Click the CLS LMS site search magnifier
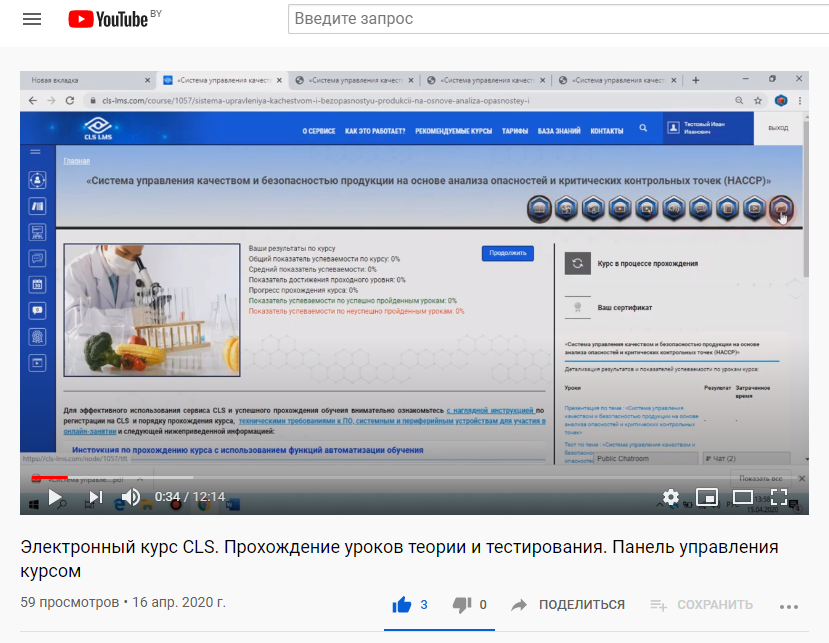829x643 pixels. 643,128
